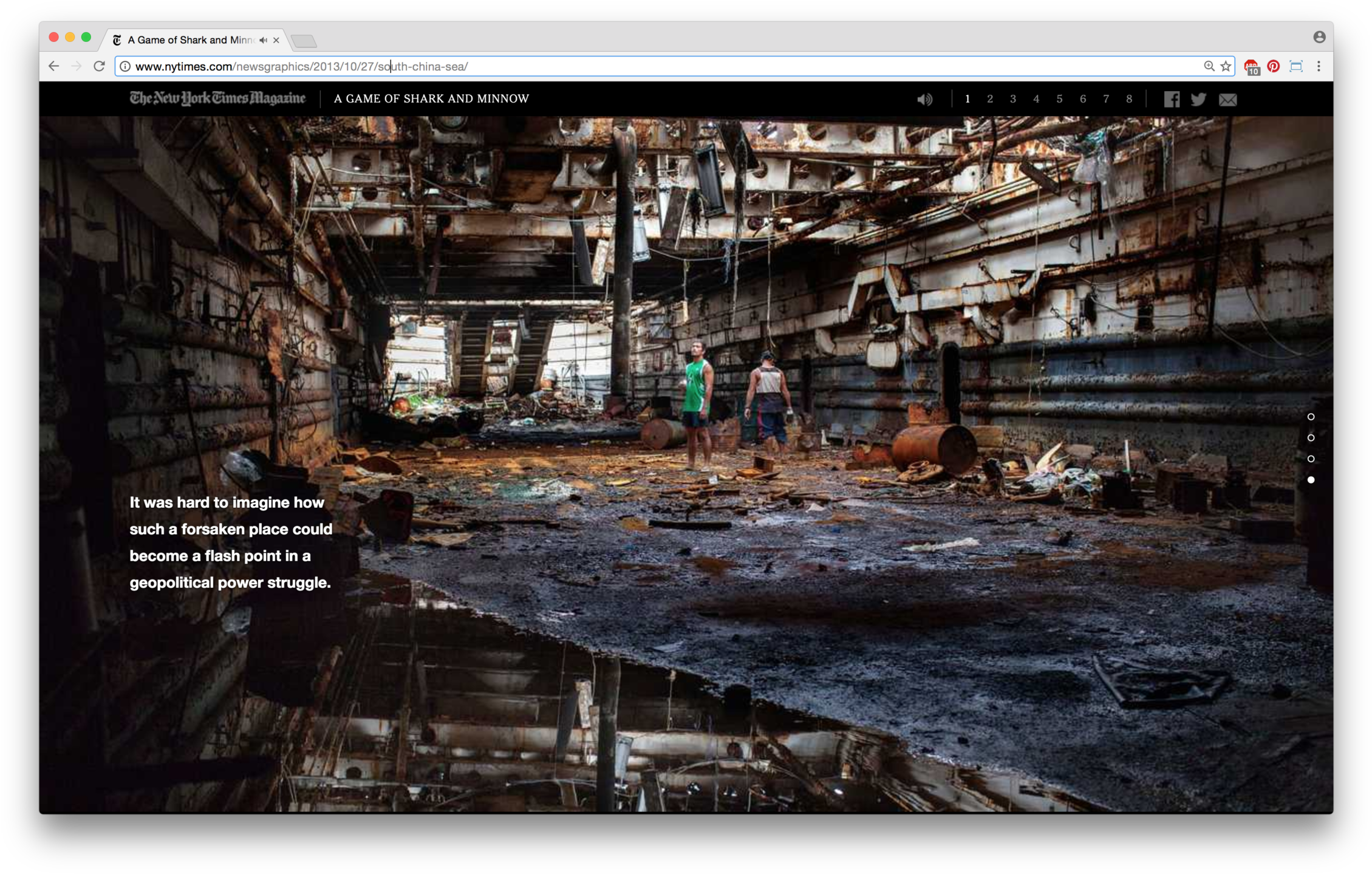Mute the page audio with the speaker icon
The image size is (1372, 874).
click(924, 98)
